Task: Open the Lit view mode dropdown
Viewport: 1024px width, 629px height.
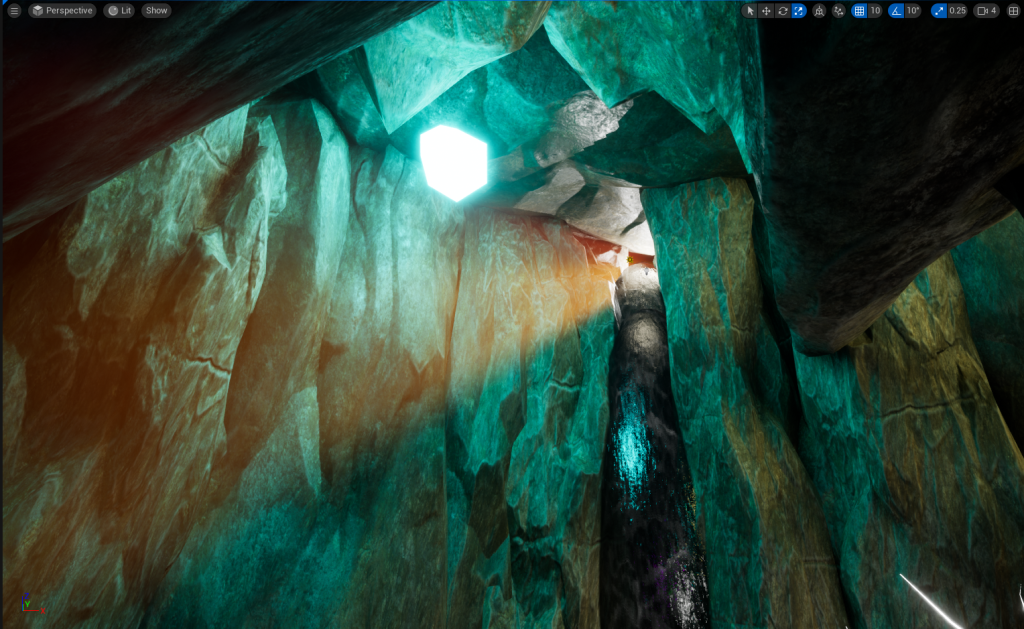Action: [119, 11]
